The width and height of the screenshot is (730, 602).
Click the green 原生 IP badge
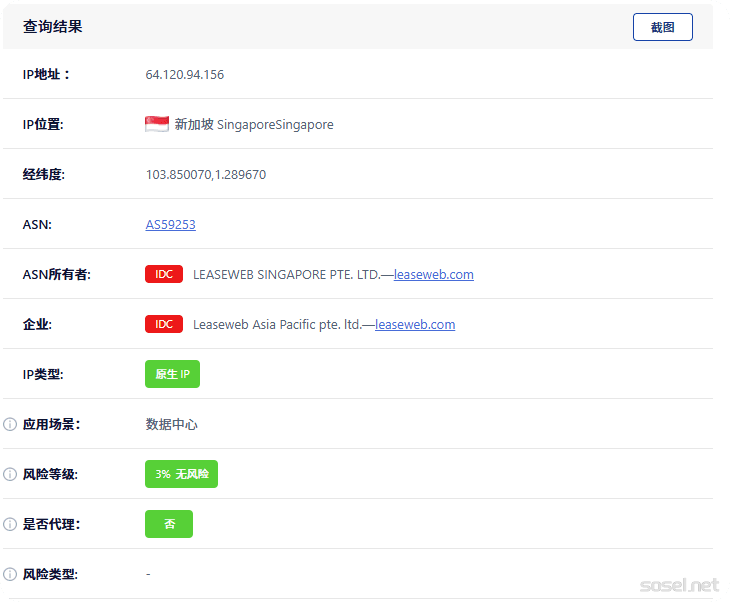(172, 374)
